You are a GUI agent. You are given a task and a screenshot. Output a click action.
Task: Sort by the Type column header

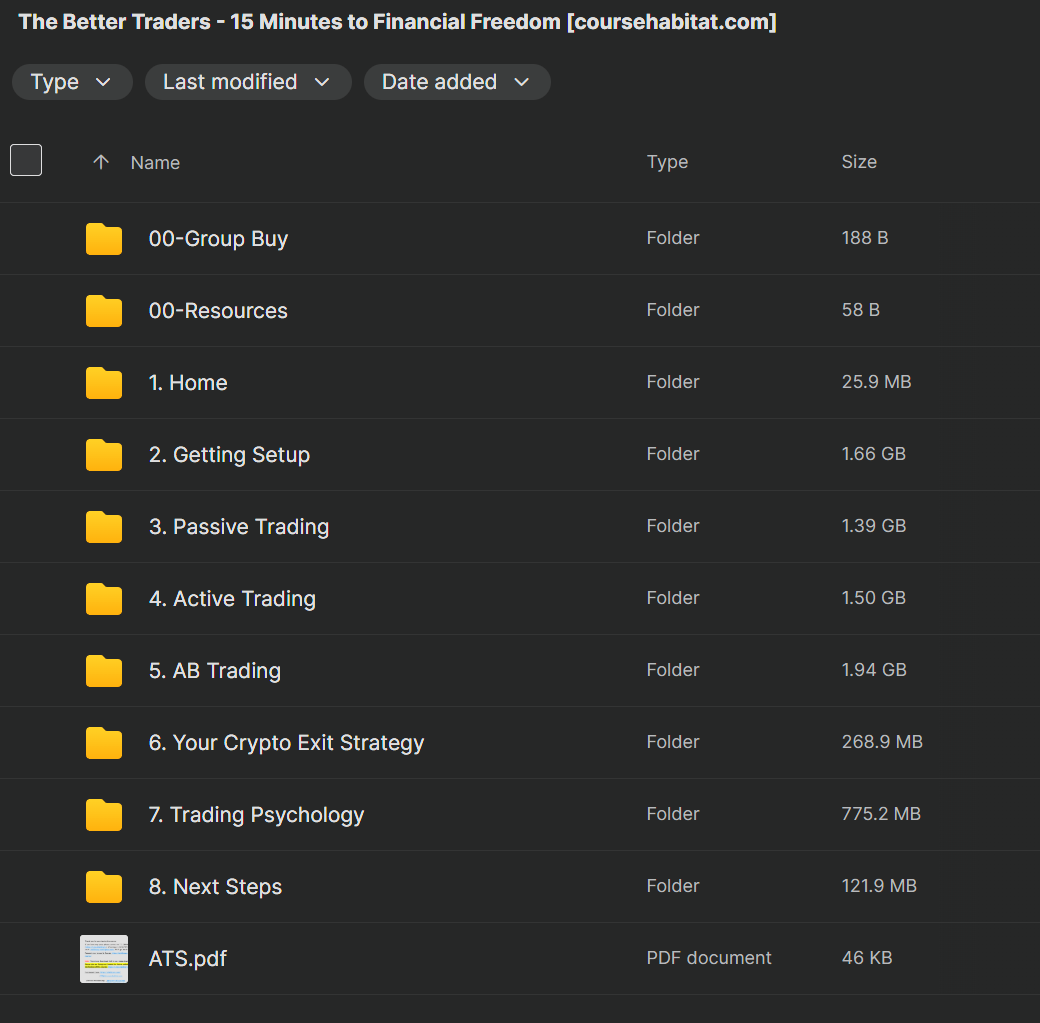[667, 162]
